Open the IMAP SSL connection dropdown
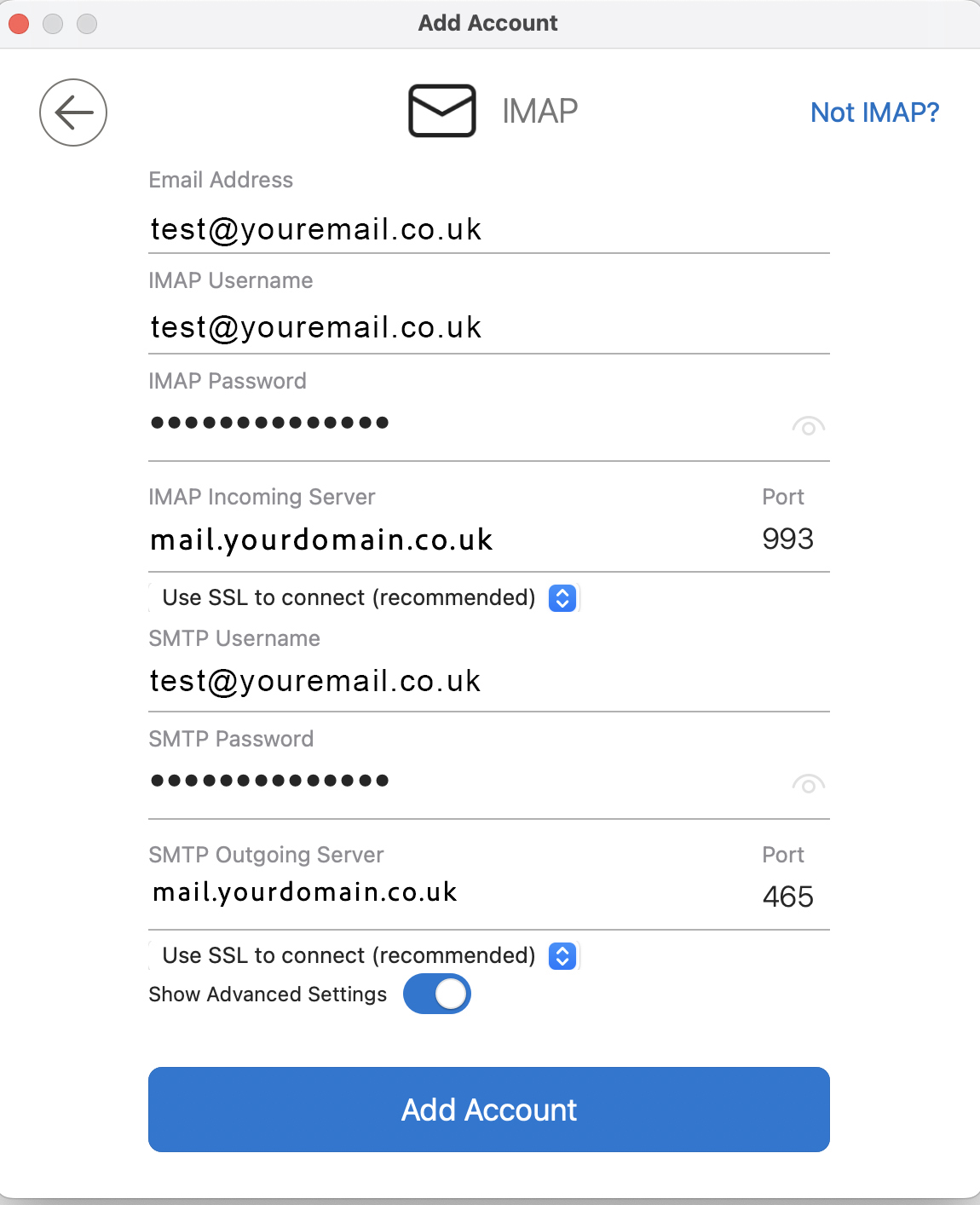This screenshot has height=1205, width=980. [x=562, y=598]
